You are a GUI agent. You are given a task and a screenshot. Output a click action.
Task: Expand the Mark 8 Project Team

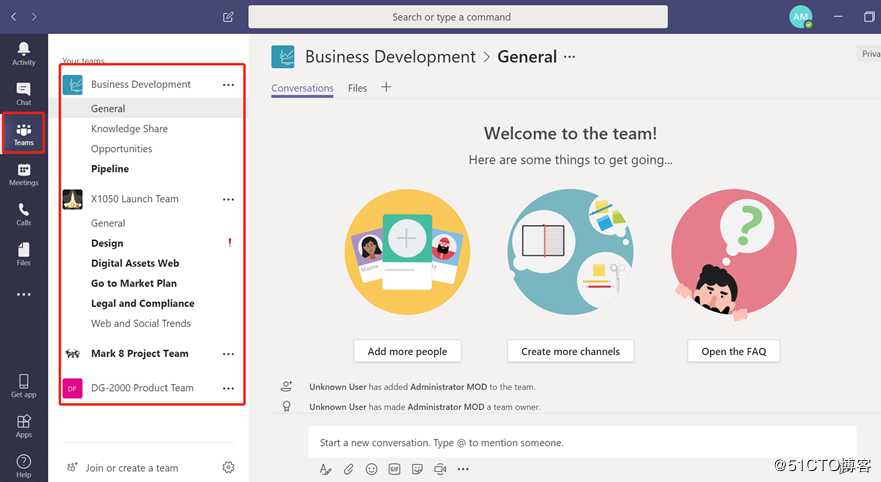[139, 353]
